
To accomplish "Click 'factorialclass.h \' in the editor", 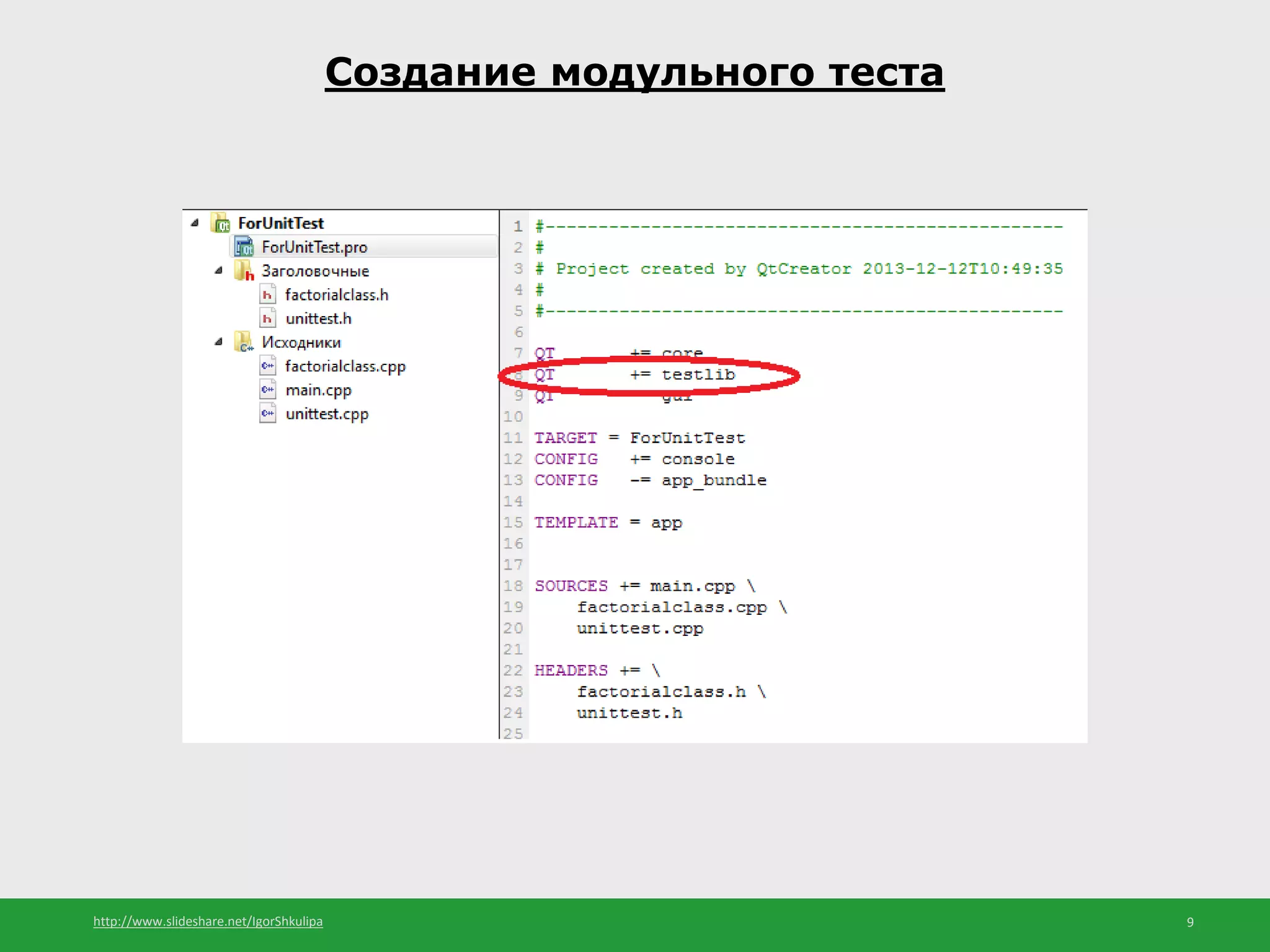I will pos(672,692).
